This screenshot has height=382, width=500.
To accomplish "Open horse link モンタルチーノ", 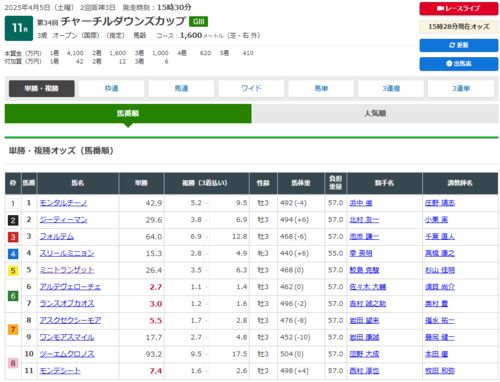I will click(63, 203).
